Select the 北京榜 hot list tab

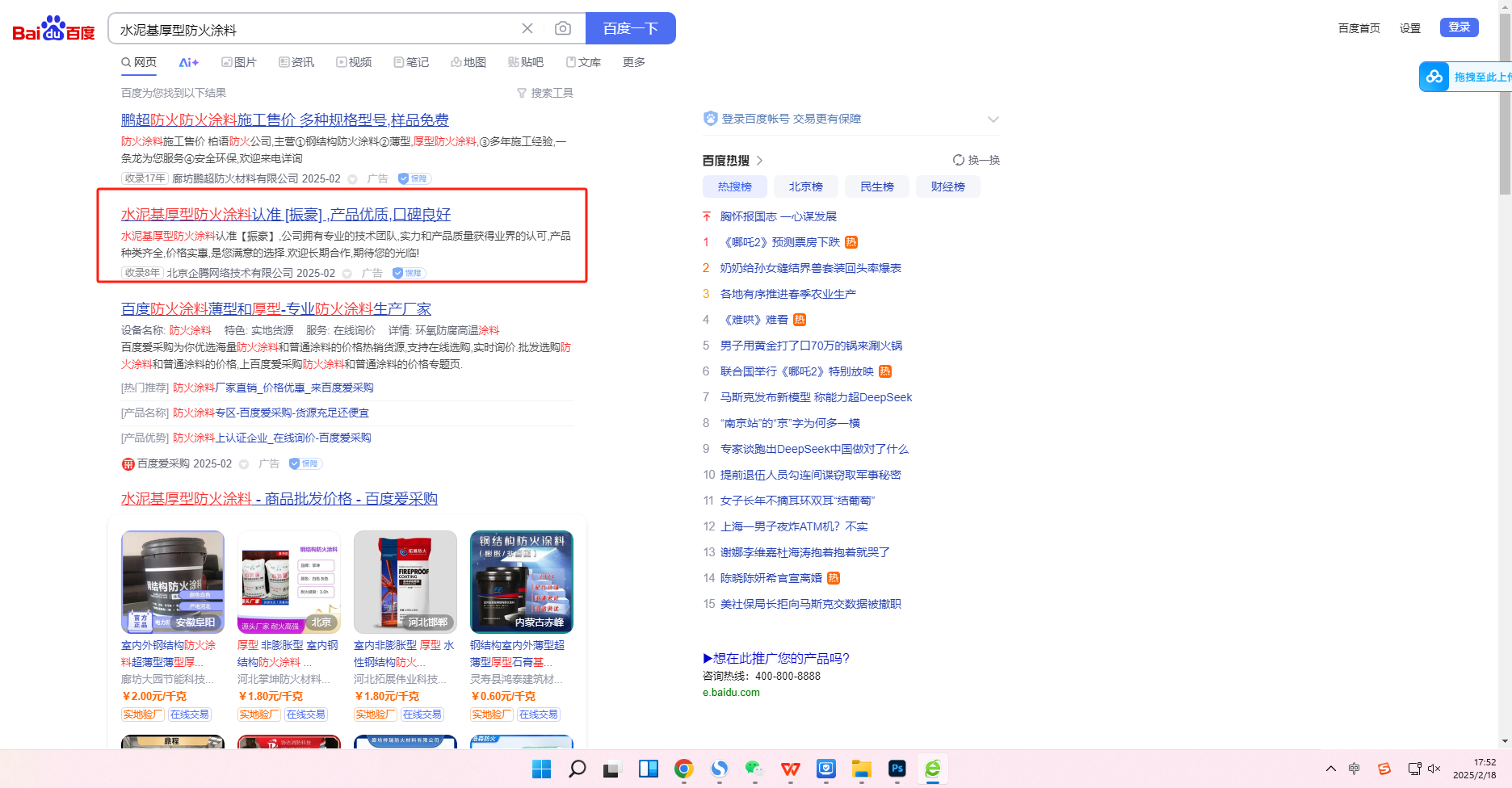tap(805, 187)
